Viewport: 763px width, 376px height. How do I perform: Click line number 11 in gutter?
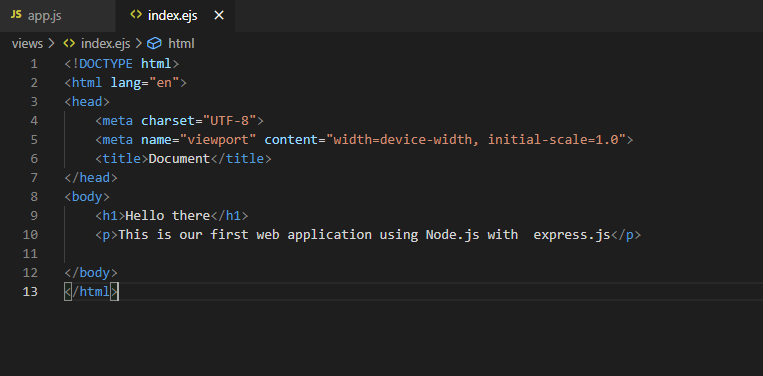point(30,254)
